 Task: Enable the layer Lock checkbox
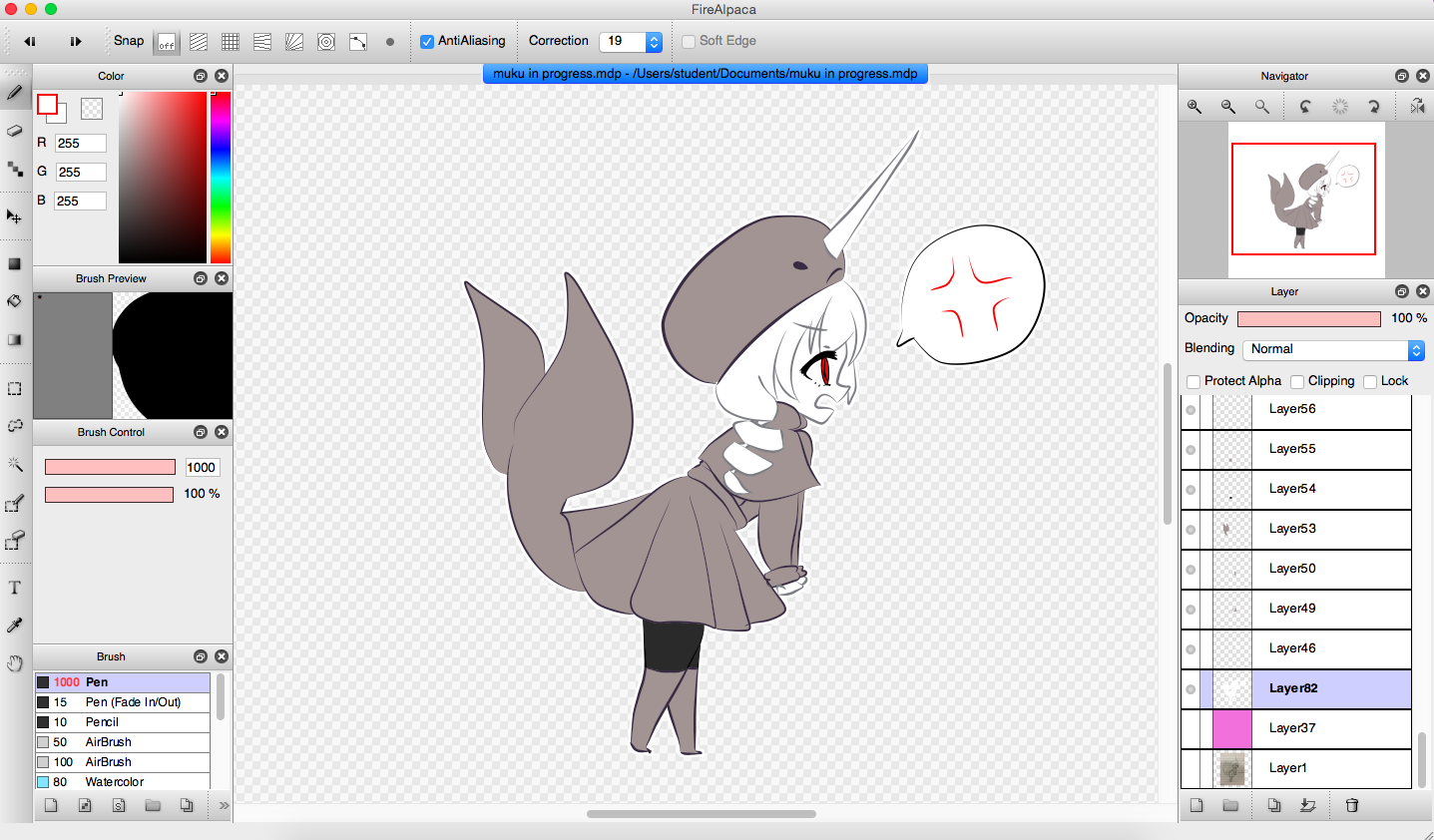(x=1370, y=382)
